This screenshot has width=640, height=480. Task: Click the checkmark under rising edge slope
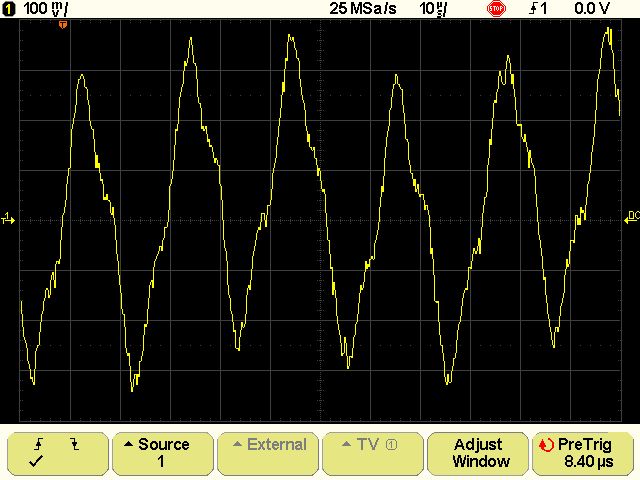tap(36, 462)
